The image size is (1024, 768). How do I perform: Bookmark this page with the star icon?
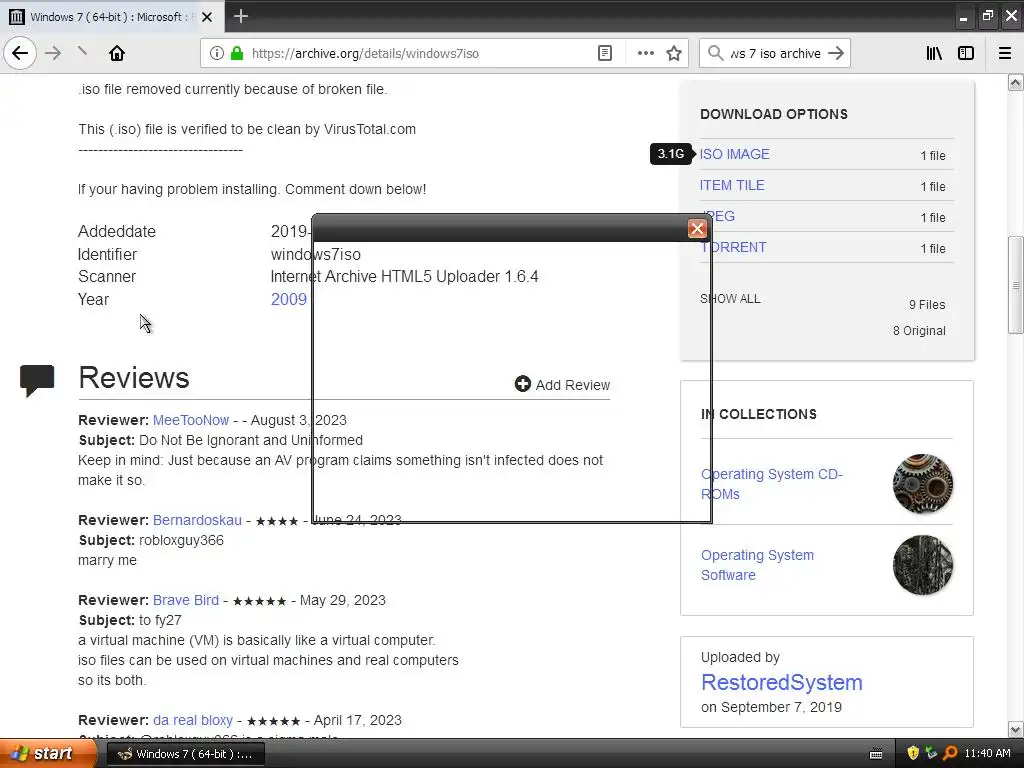(674, 53)
